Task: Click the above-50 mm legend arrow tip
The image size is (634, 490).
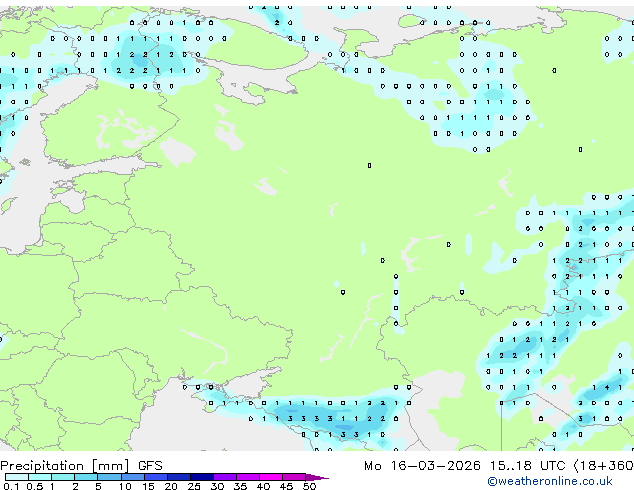Action: 317,477
